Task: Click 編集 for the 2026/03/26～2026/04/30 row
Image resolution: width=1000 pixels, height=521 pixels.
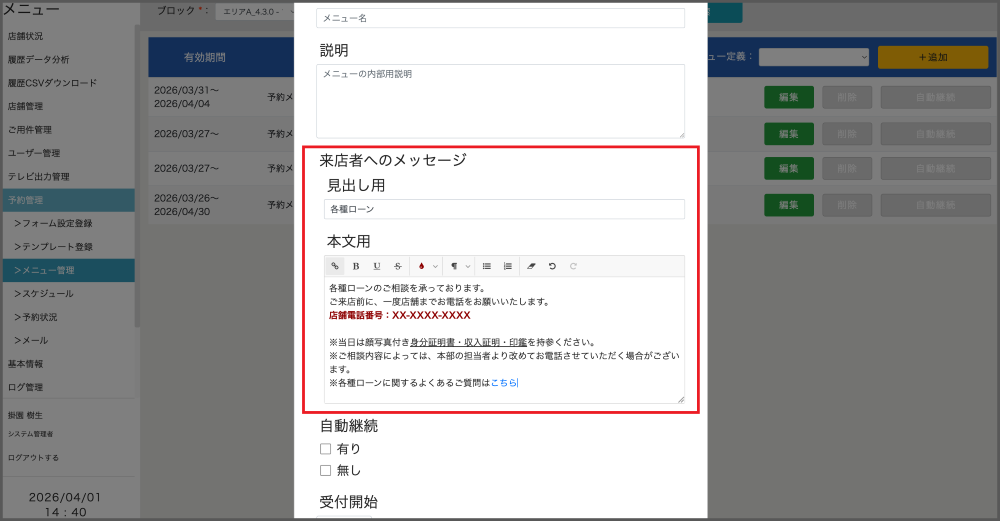Action: pos(789,205)
